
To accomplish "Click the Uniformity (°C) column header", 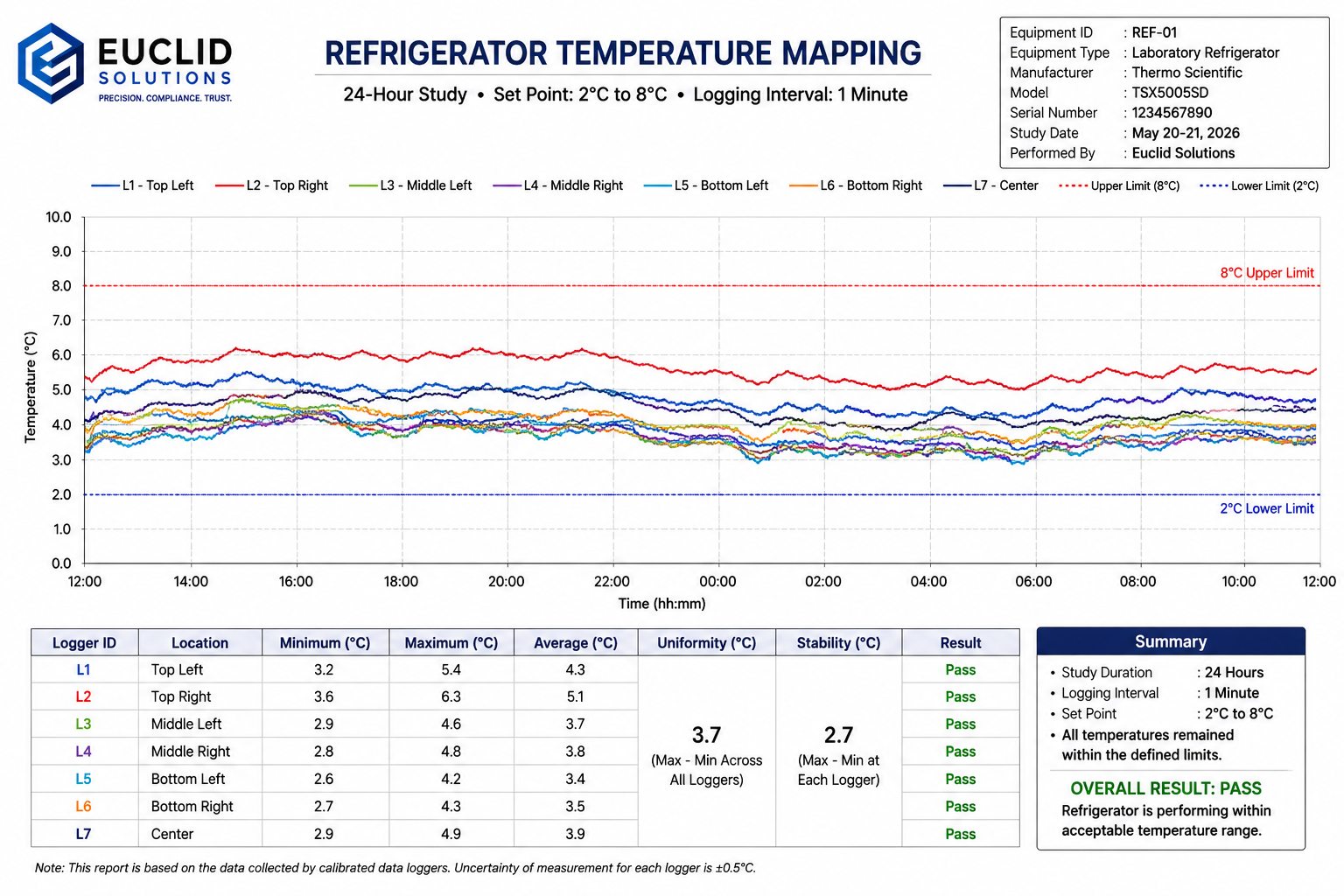I will pos(706,643).
